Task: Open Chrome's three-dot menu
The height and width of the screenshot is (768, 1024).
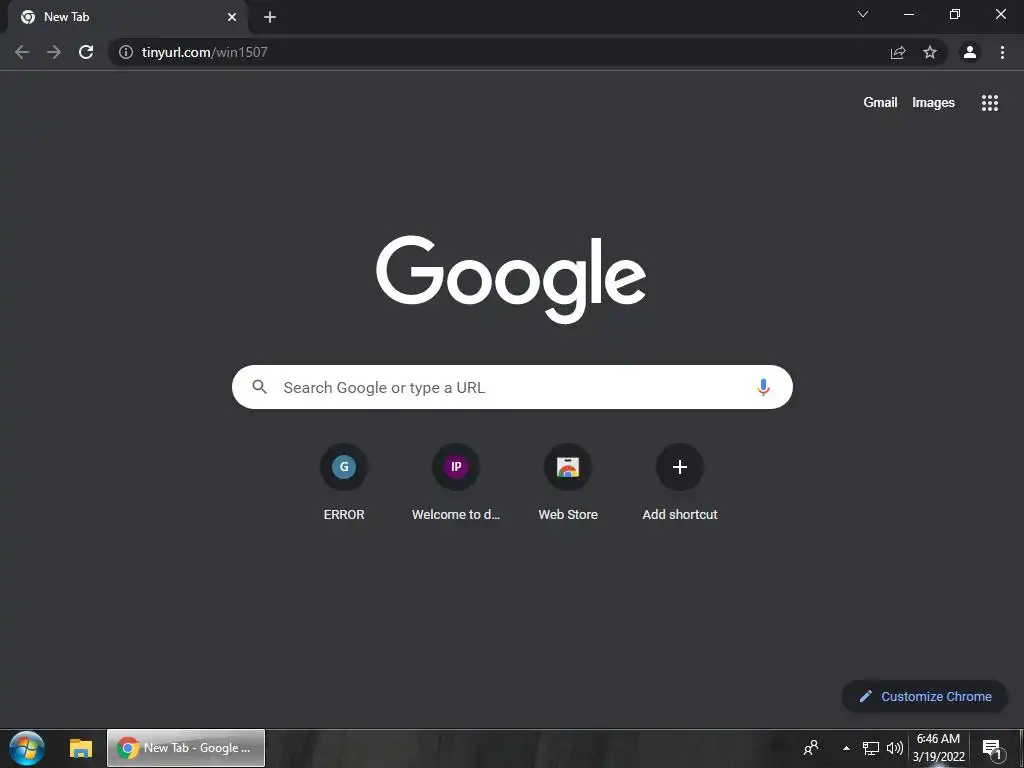Action: pos(1002,52)
